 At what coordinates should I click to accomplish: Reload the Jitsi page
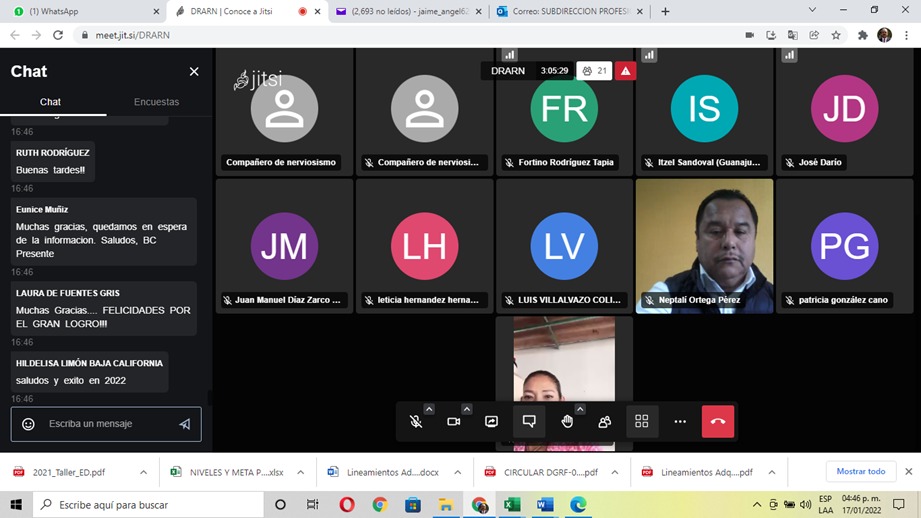click(58, 35)
